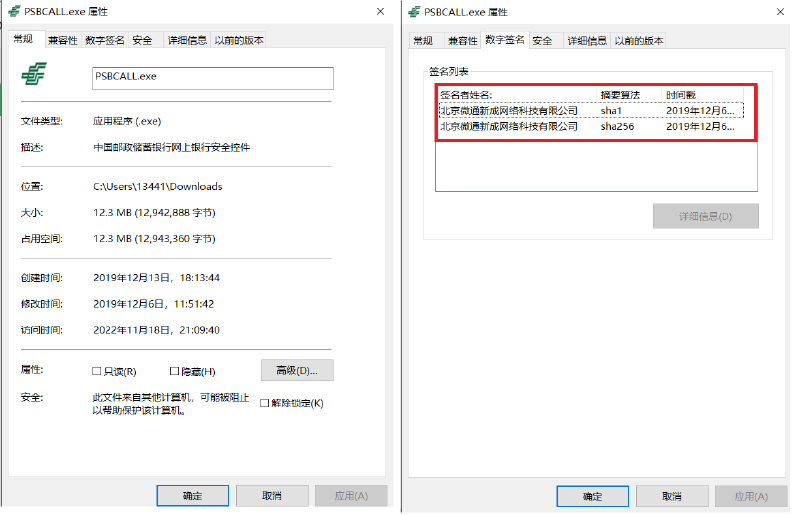The image size is (800, 515).
Task: Select 数字签名 tab in right window
Action: click(x=505, y=40)
